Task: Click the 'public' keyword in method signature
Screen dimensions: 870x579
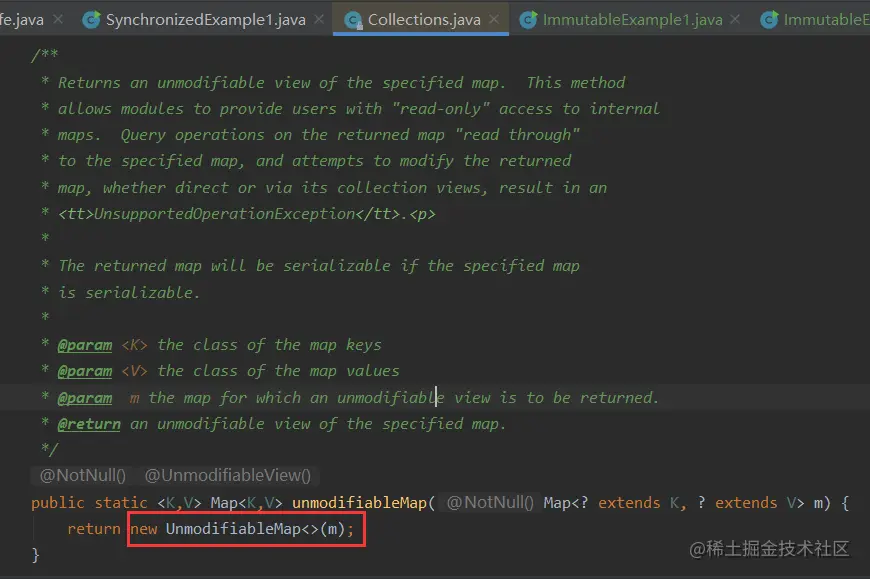Action: [x=58, y=503]
